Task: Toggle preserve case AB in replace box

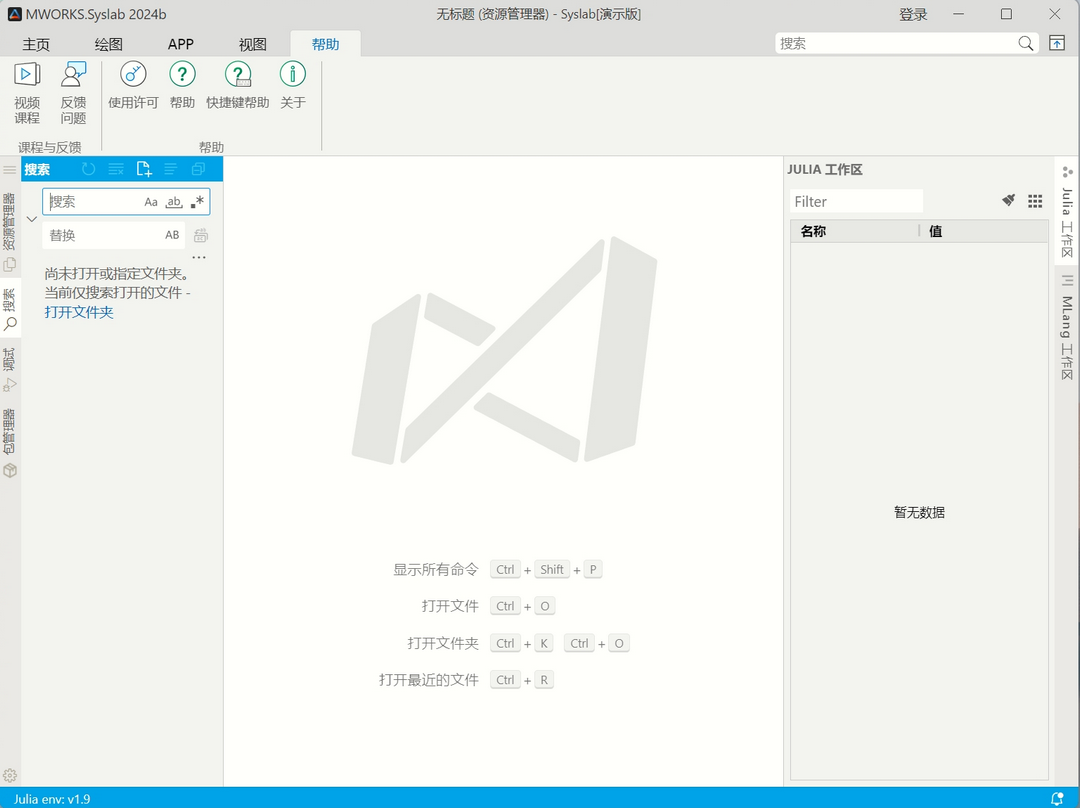Action: pyautogui.click(x=172, y=235)
